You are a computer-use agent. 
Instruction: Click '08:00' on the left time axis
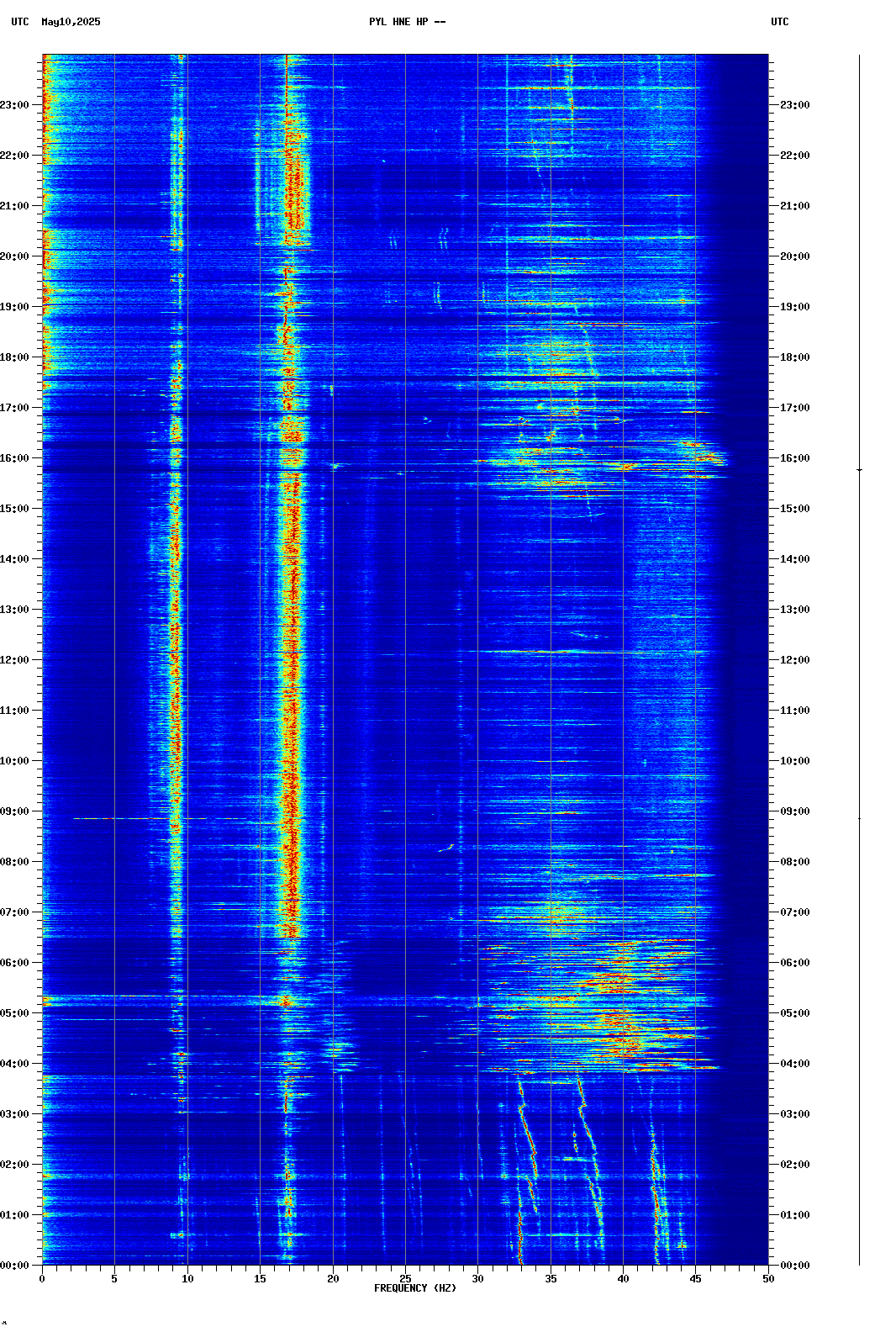[x=14, y=862]
